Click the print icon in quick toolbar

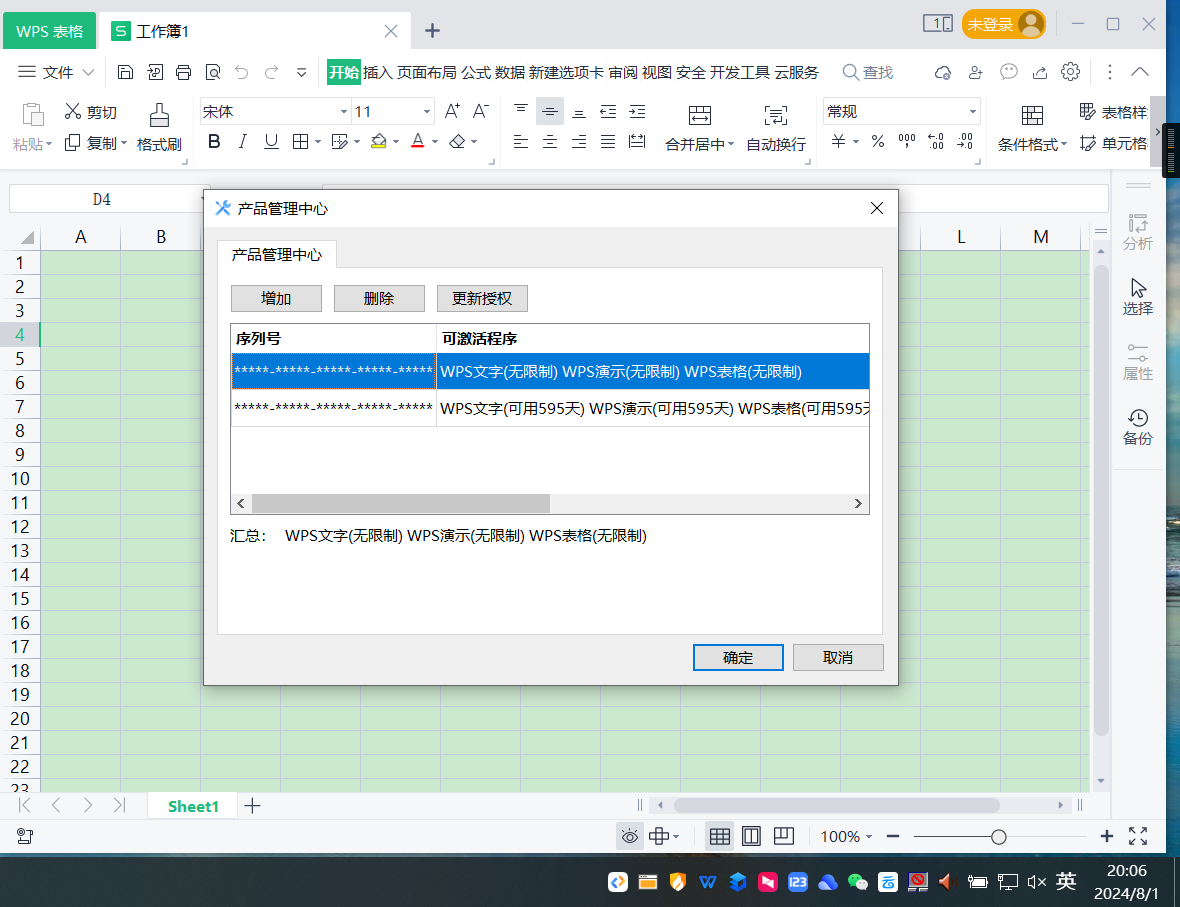[183, 72]
